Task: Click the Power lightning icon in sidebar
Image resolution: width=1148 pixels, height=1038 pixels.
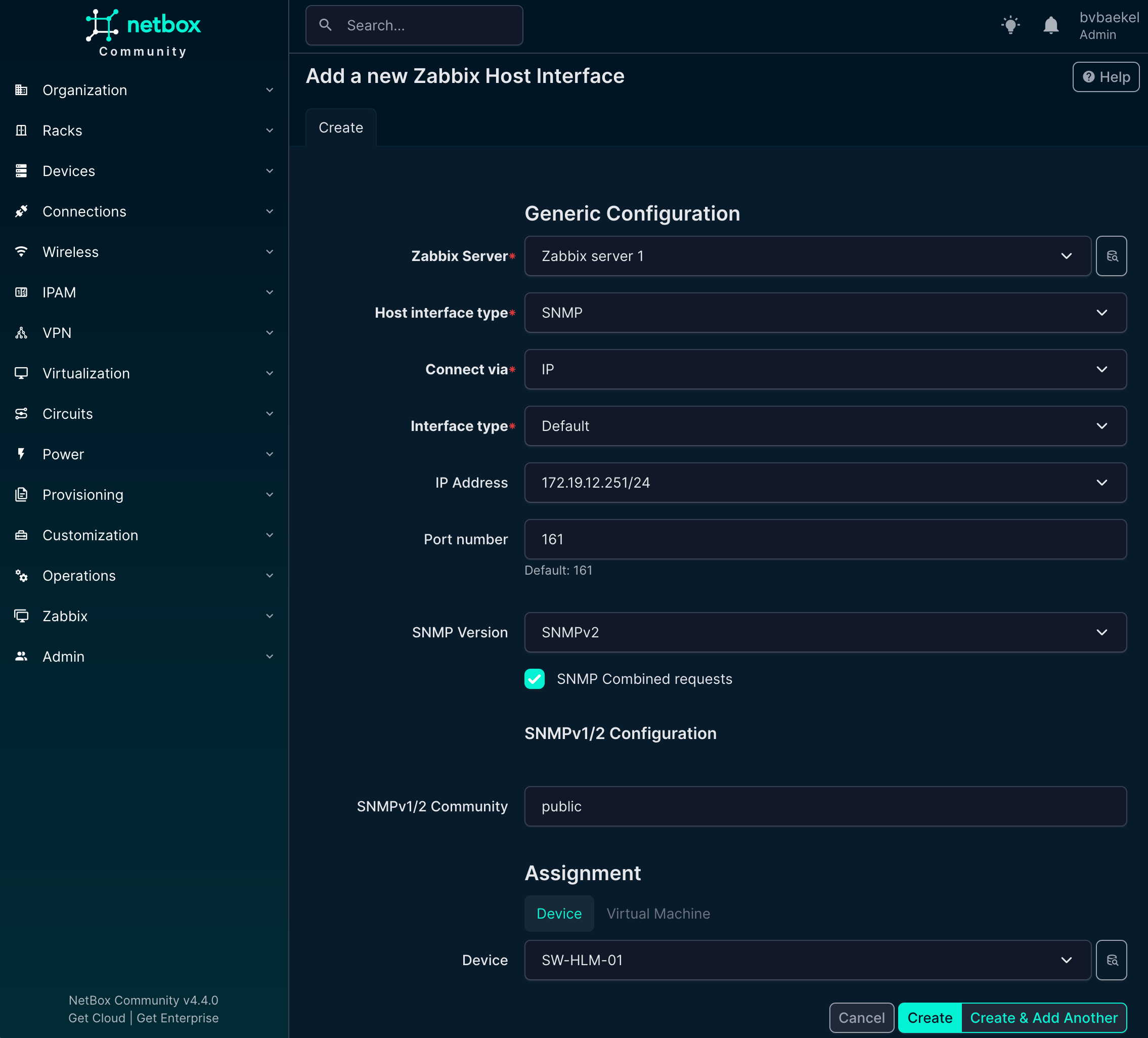Action: tap(21, 454)
